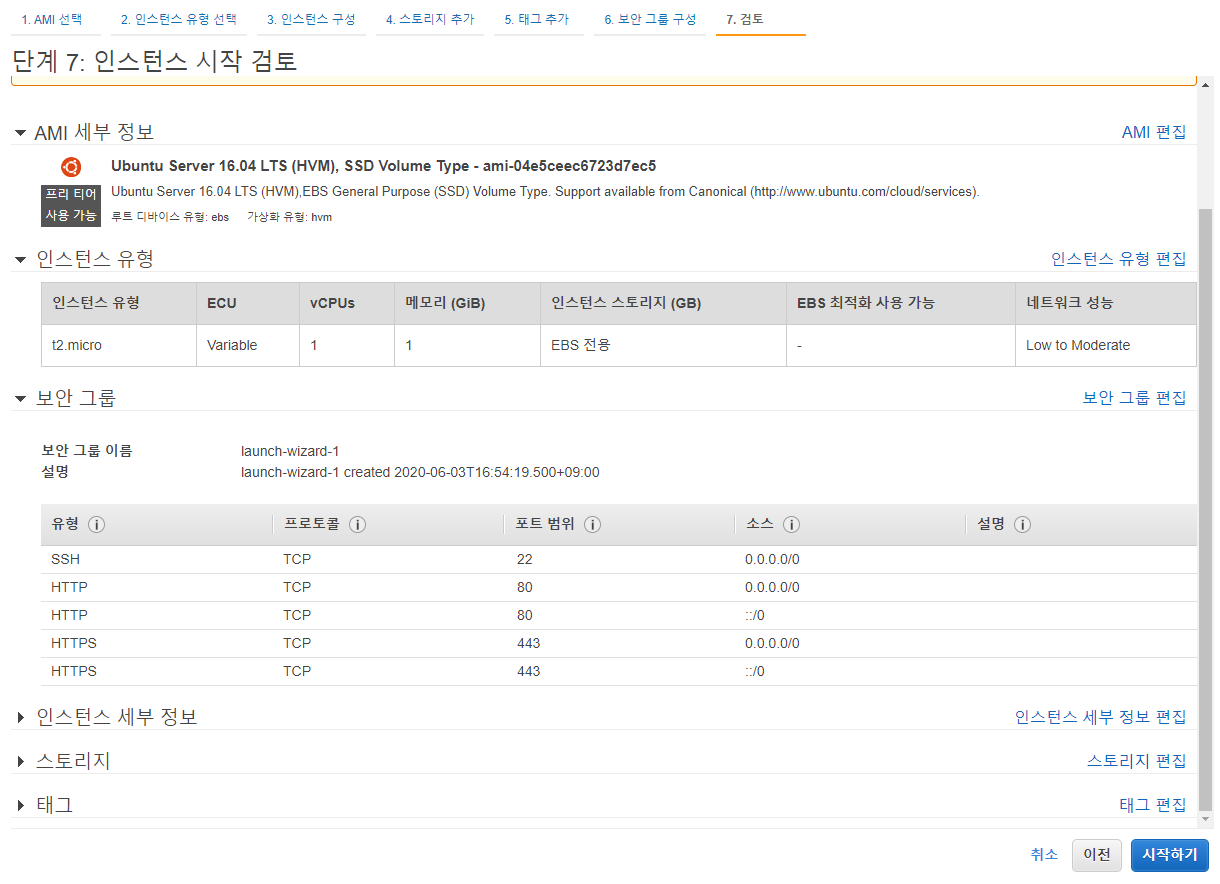Open the 스토리지 편집 link
Screen dimensions: 1220x884
point(1137,761)
